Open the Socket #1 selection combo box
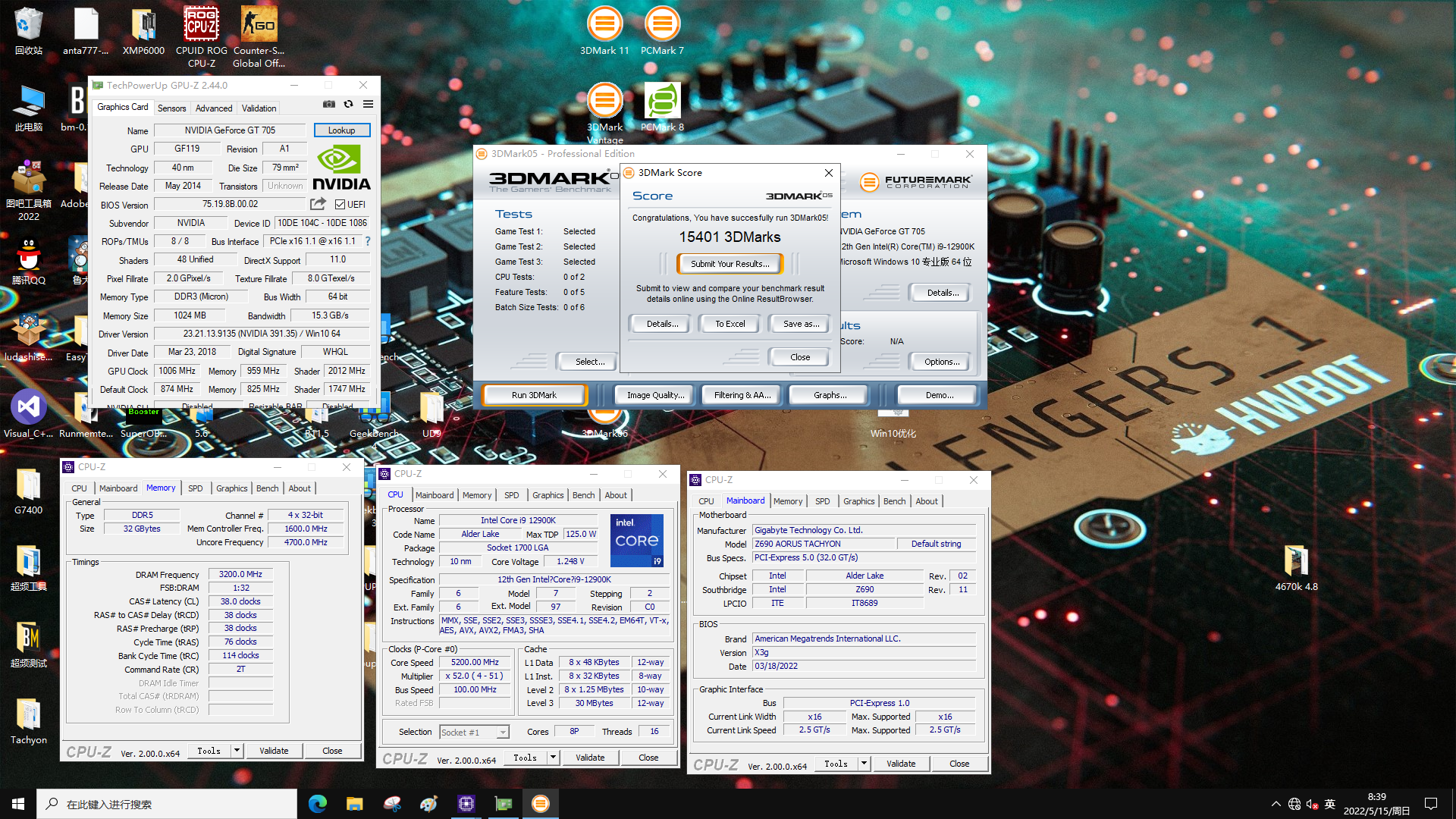This screenshot has width=1456, height=819. coord(474,732)
